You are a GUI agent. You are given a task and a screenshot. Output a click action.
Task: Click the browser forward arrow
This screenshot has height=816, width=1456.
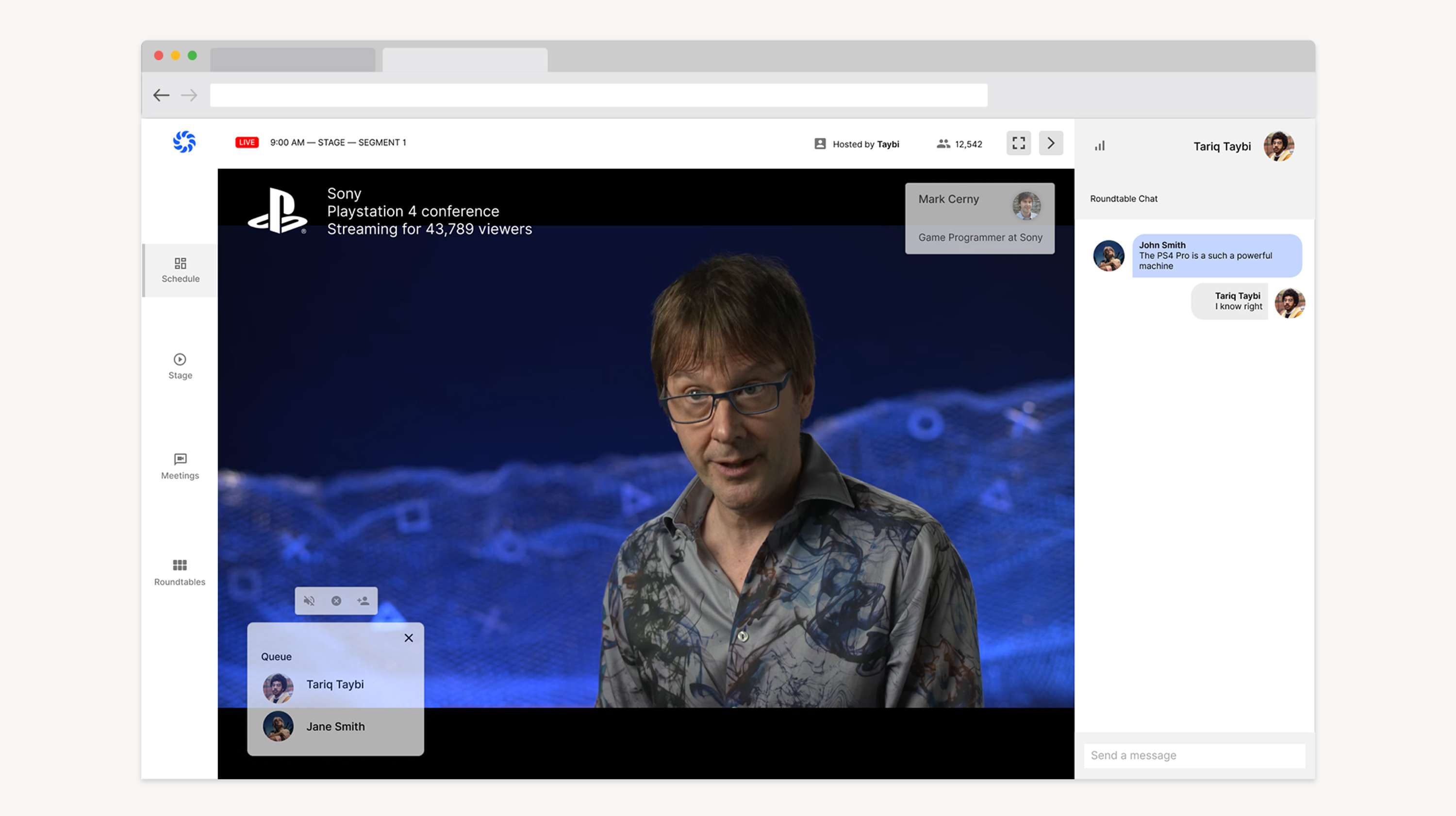pyautogui.click(x=189, y=96)
